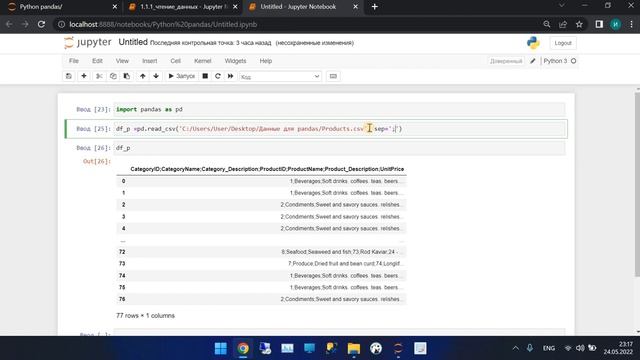This screenshot has height=360, width=640.
Task: Click the output area prompt Out[26]
Action: pyautogui.click(x=97, y=161)
